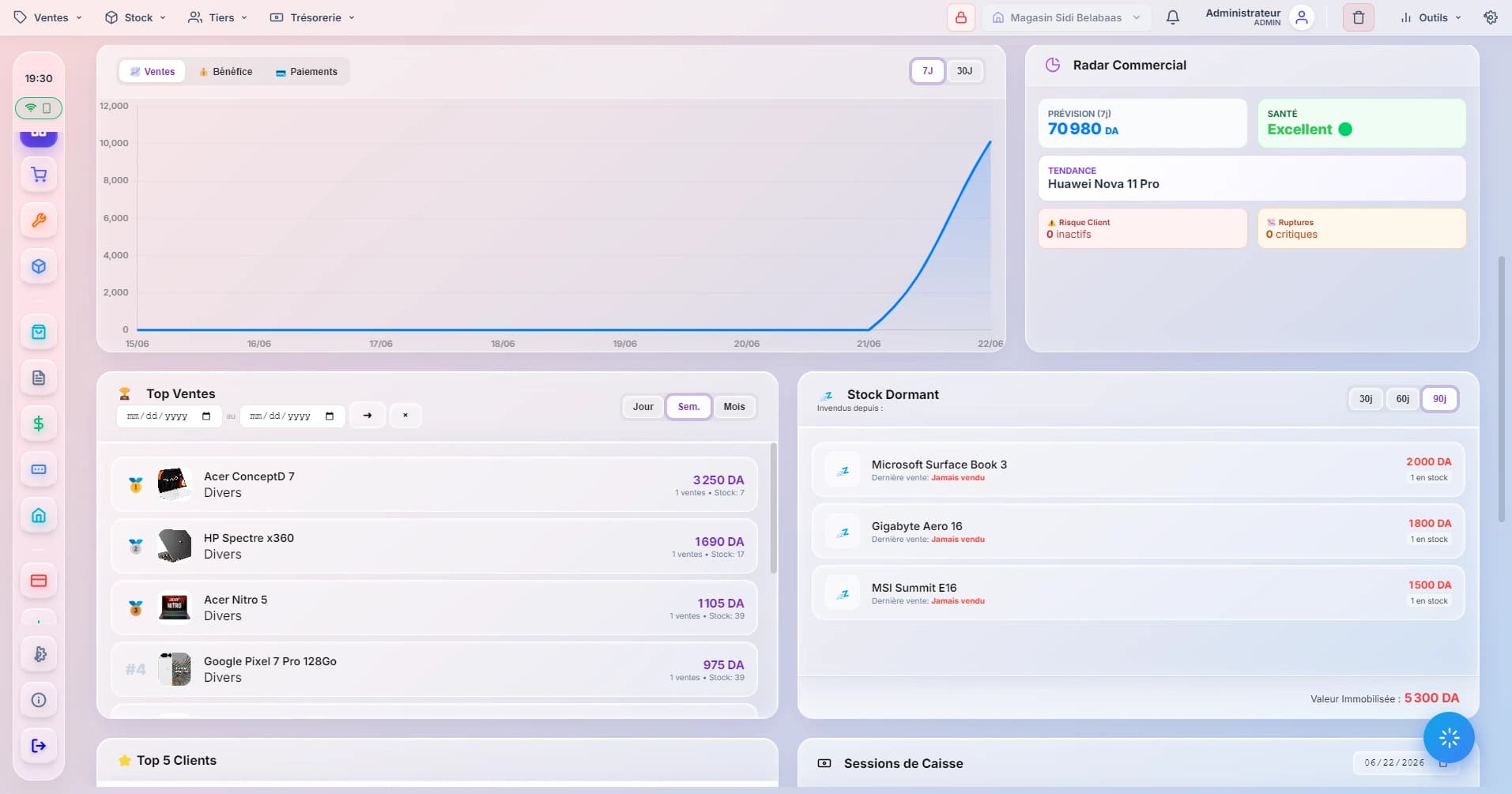Open the teal home sidebar icon
1512x794 pixels.
pyautogui.click(x=39, y=516)
